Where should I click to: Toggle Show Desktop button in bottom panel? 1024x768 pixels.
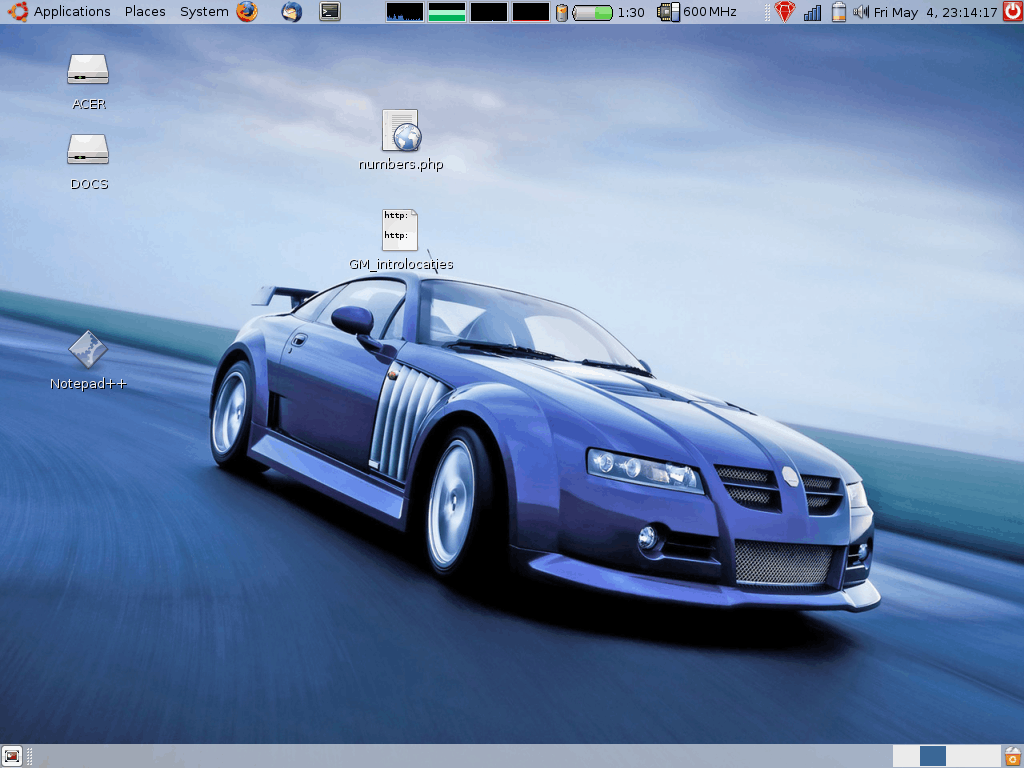click(x=12, y=756)
